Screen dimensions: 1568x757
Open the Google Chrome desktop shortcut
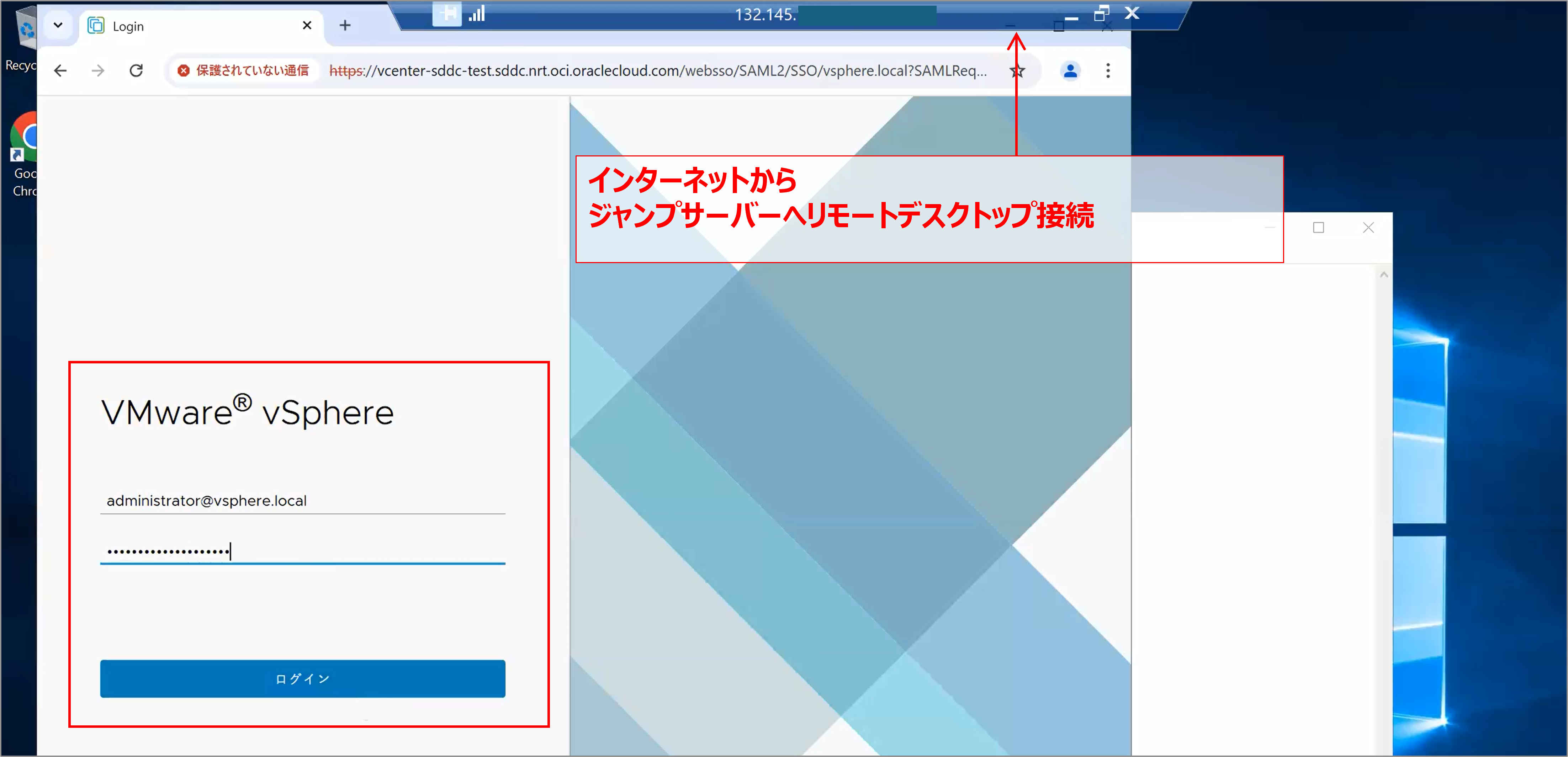pyautogui.click(x=23, y=155)
